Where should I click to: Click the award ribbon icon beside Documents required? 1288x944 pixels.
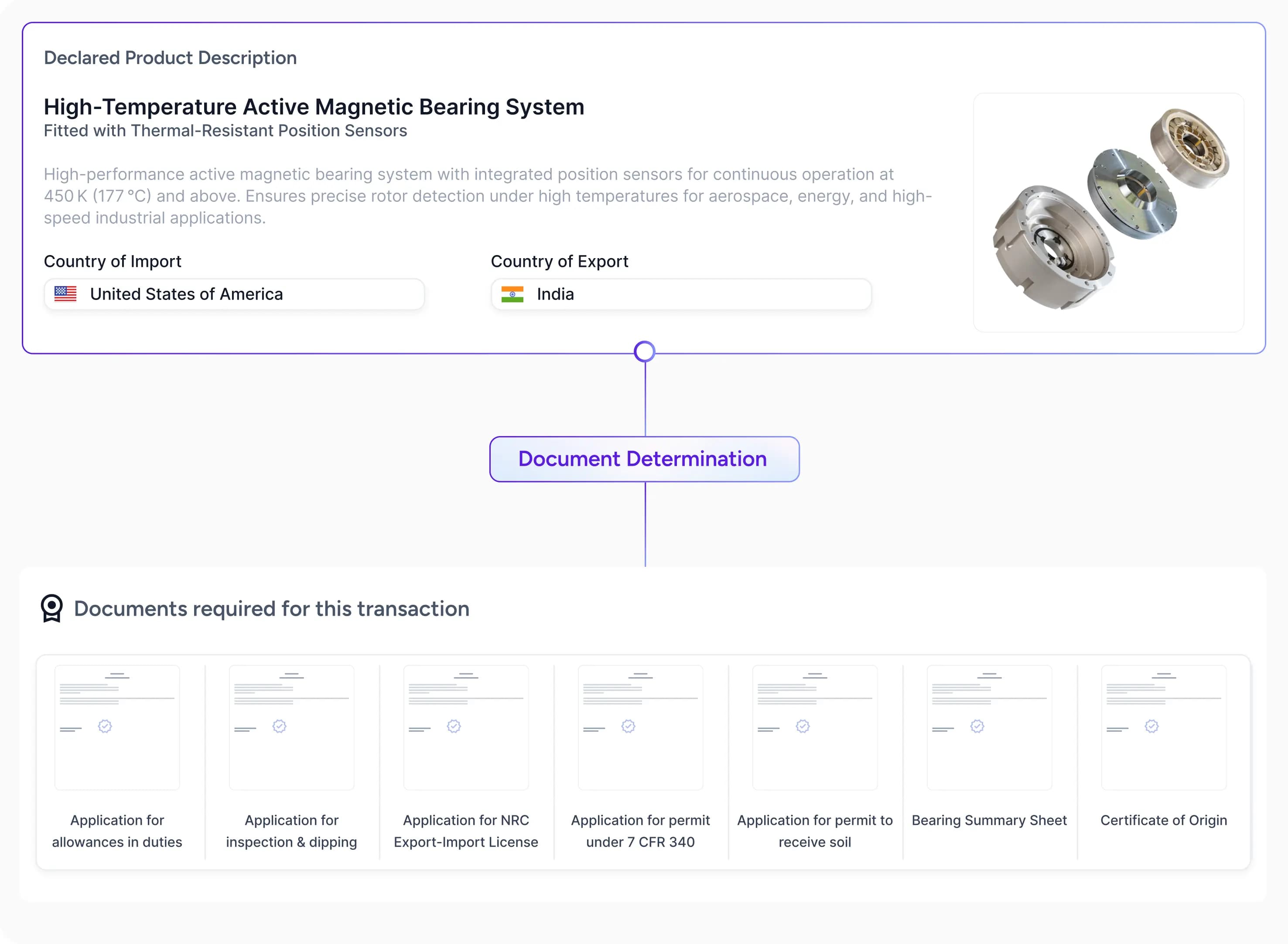[x=51, y=608]
